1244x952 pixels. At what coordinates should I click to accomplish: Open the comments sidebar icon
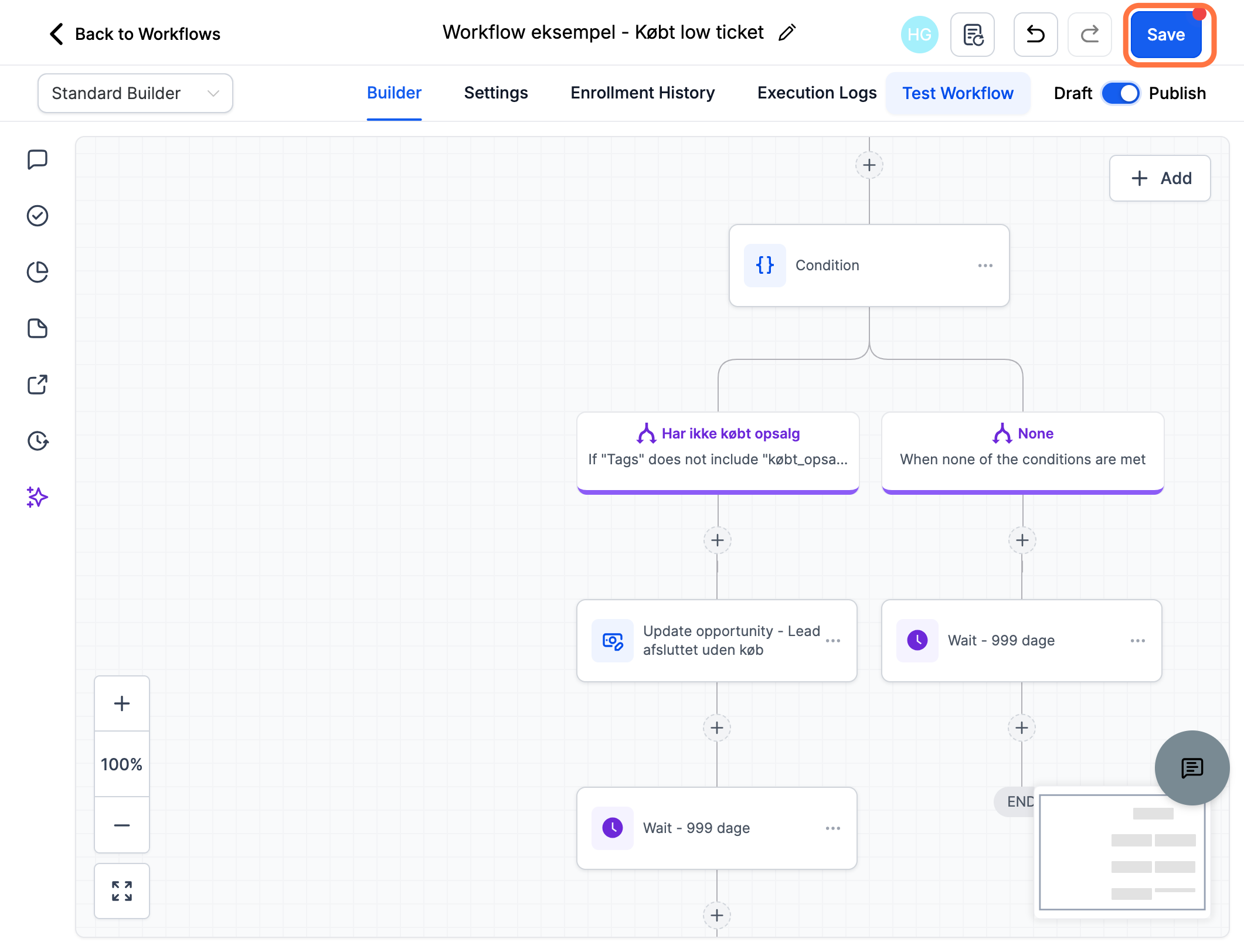tap(38, 159)
